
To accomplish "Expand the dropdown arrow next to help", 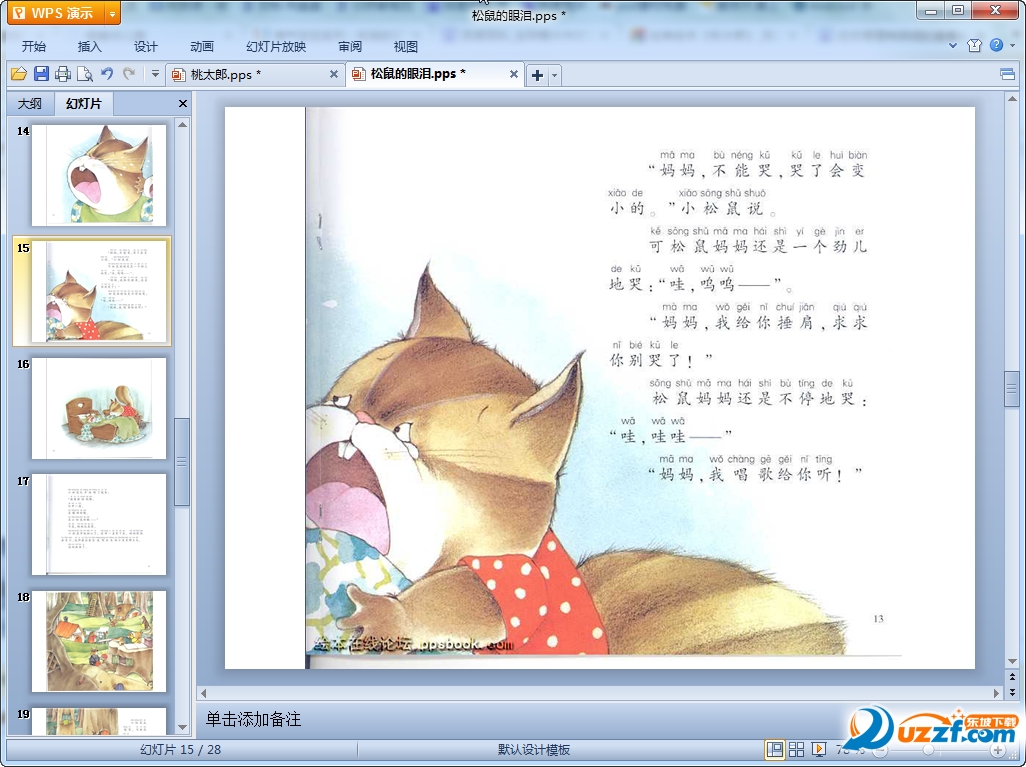I will point(1013,45).
